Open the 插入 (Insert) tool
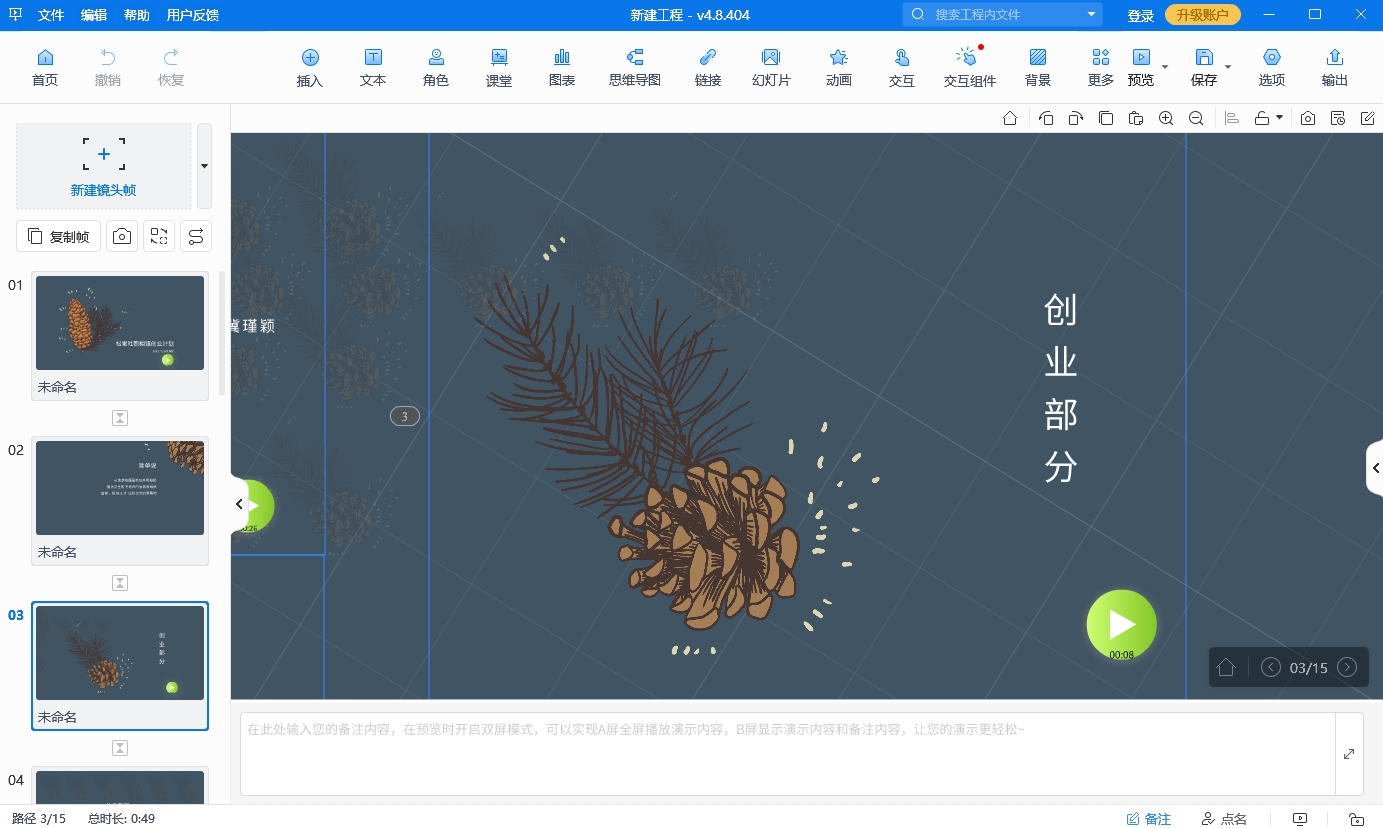Image resolution: width=1383 pixels, height=828 pixels. [x=310, y=68]
